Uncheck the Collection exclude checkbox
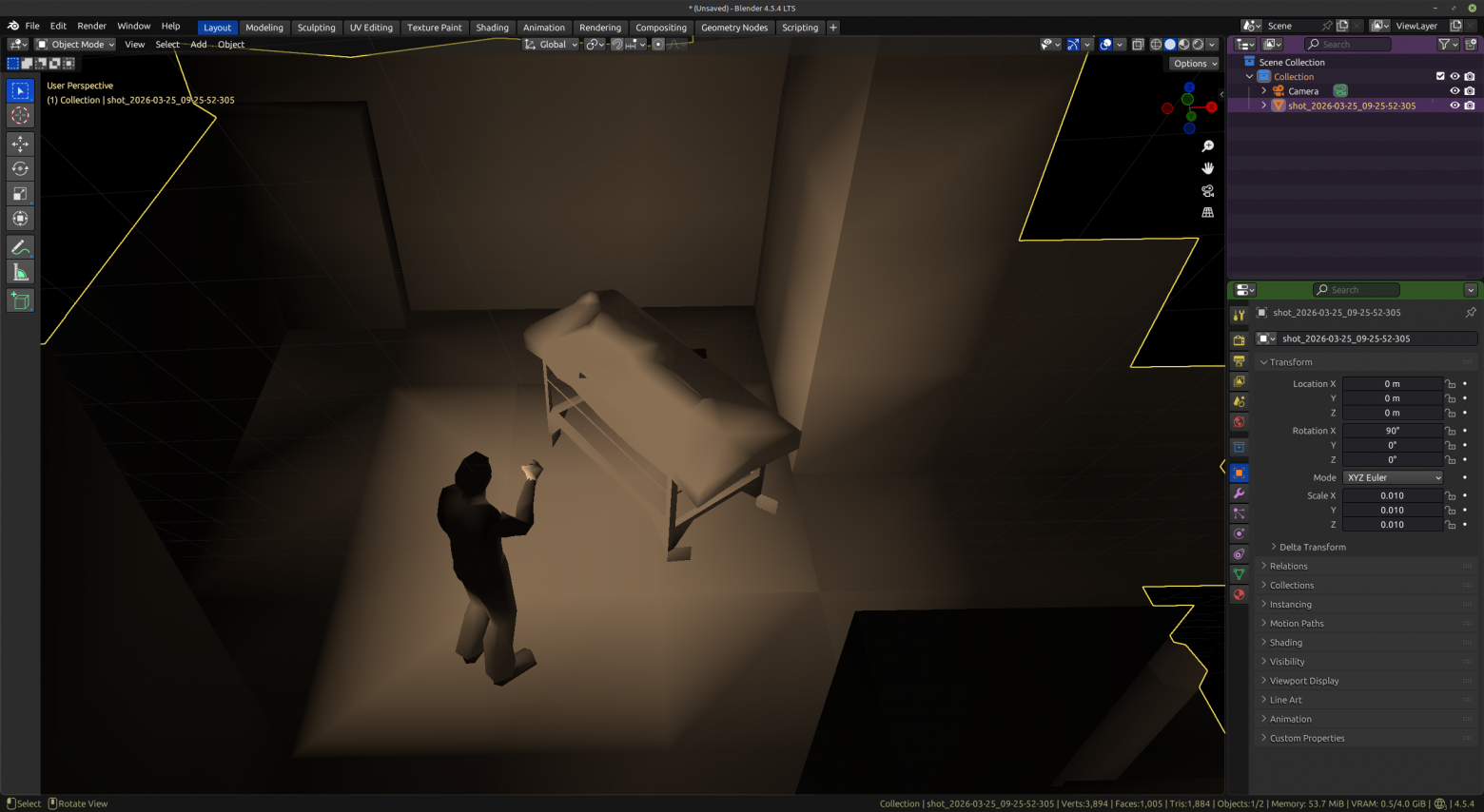 tap(1440, 76)
